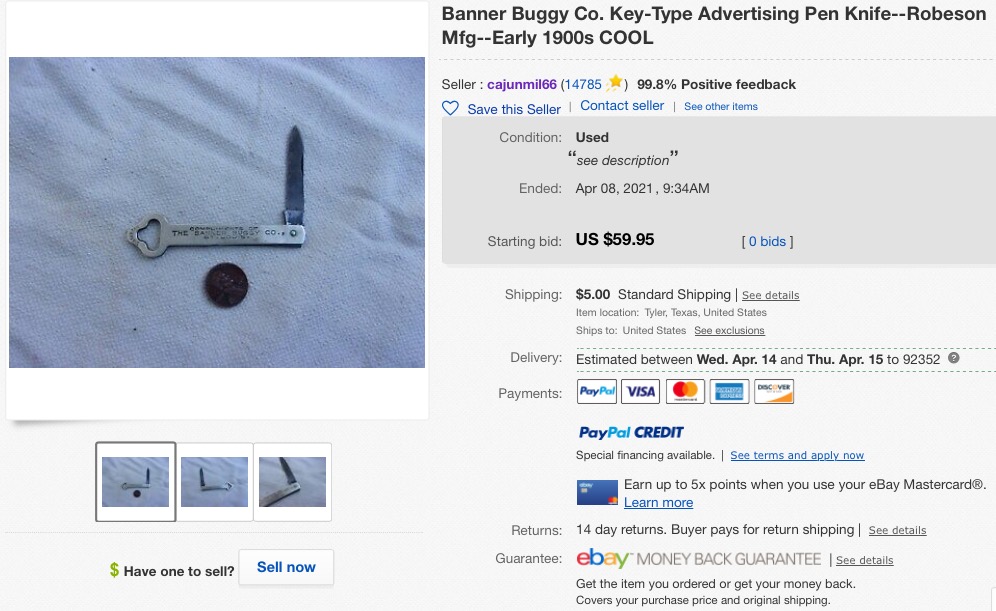This screenshot has width=996, height=611.
Task: Click Learn more about eBay Mastercard
Action: 658,502
